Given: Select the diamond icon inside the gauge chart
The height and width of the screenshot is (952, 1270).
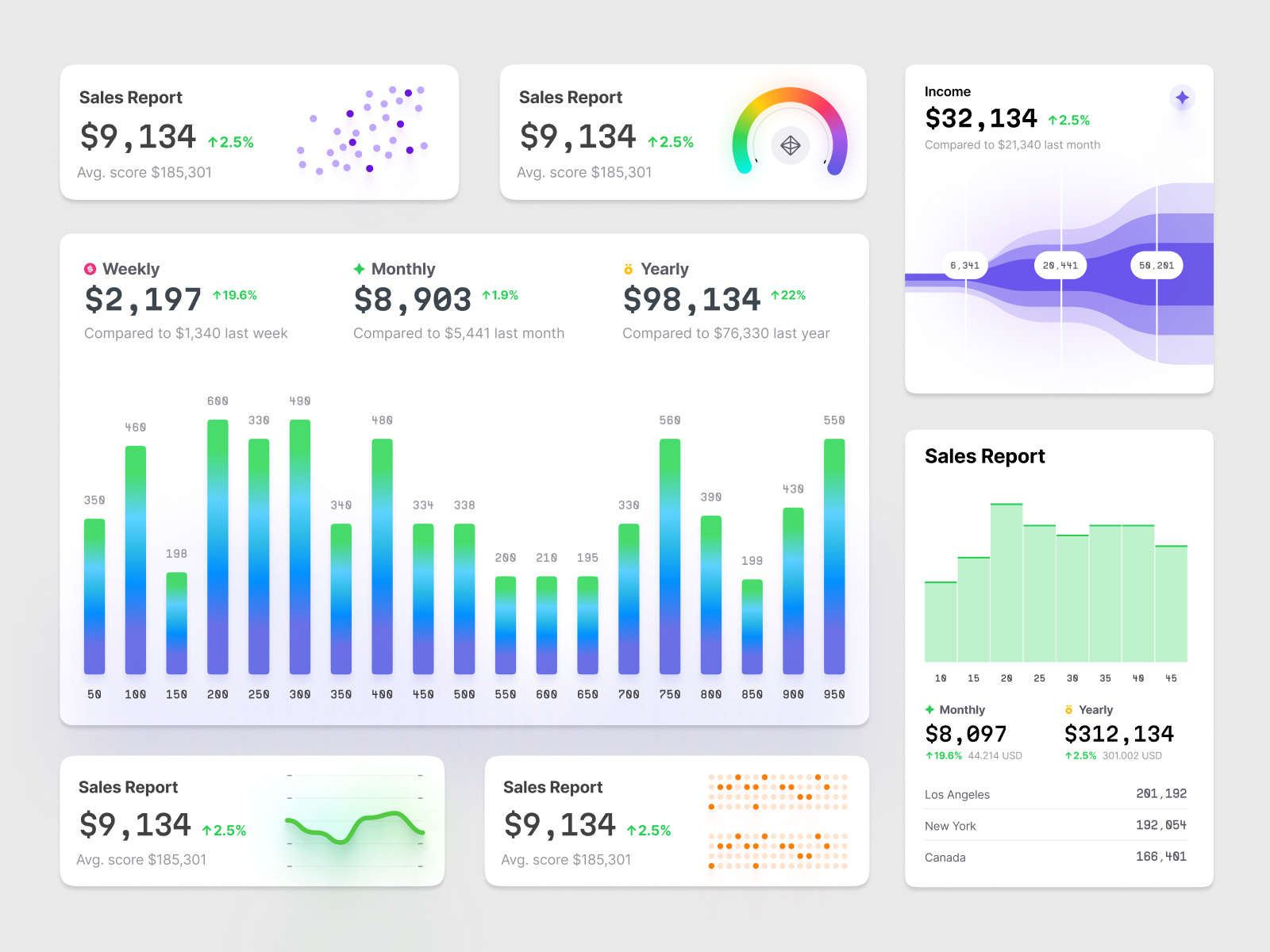Looking at the screenshot, I should pos(790,145).
